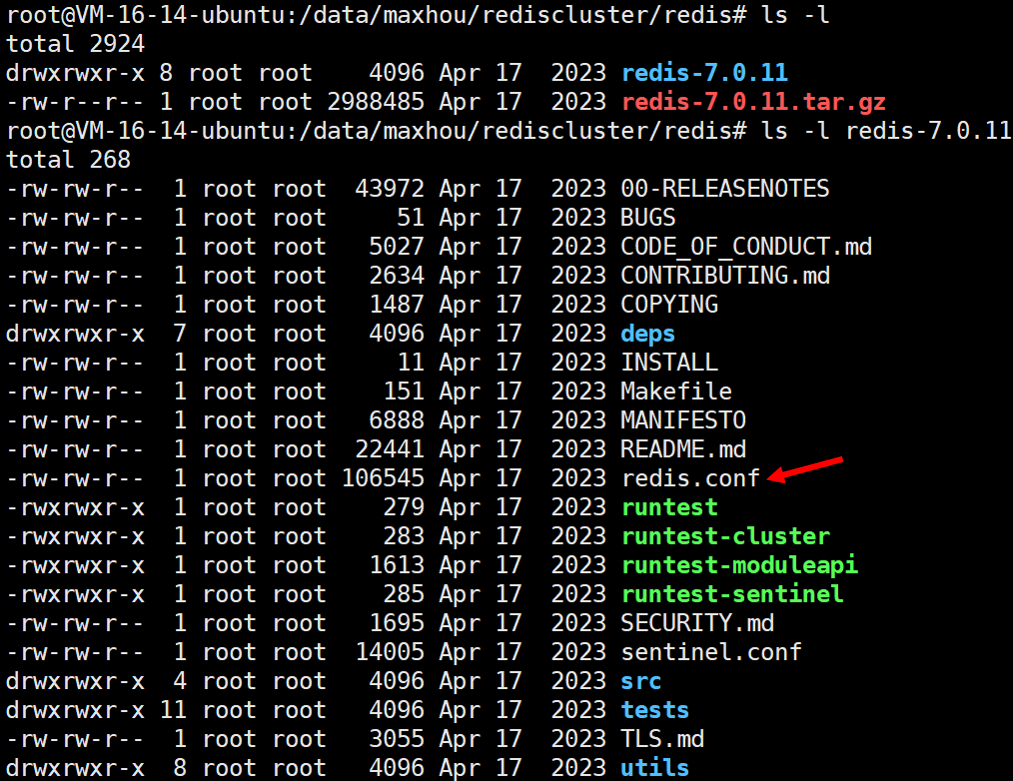
Task: Select the redis.conf file name
Action: click(x=691, y=479)
